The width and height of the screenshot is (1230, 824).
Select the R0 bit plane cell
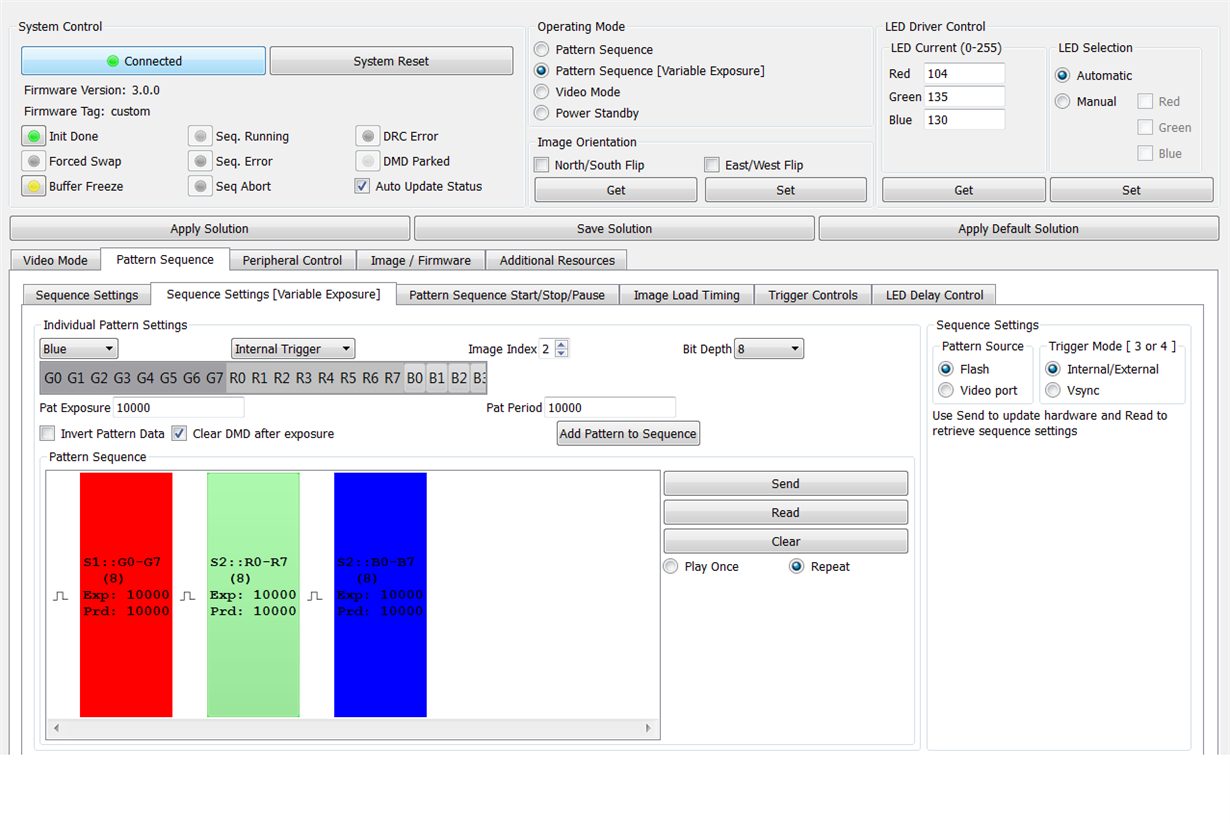click(x=237, y=378)
